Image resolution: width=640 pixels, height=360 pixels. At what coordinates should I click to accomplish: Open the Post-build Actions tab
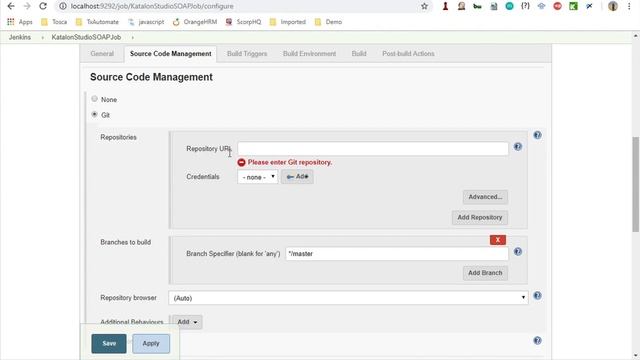408,53
